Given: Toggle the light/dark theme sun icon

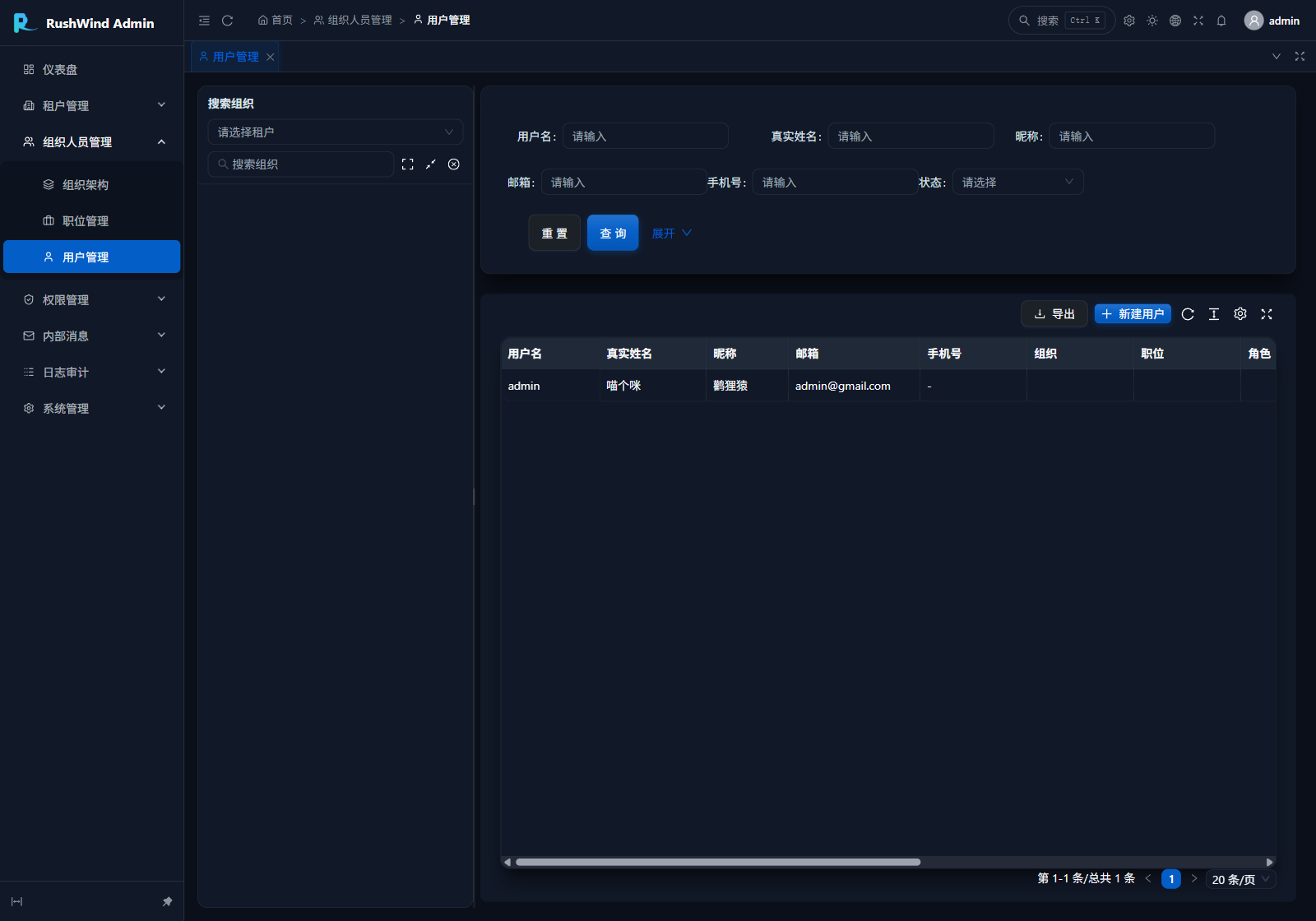Looking at the screenshot, I should coord(1152,21).
